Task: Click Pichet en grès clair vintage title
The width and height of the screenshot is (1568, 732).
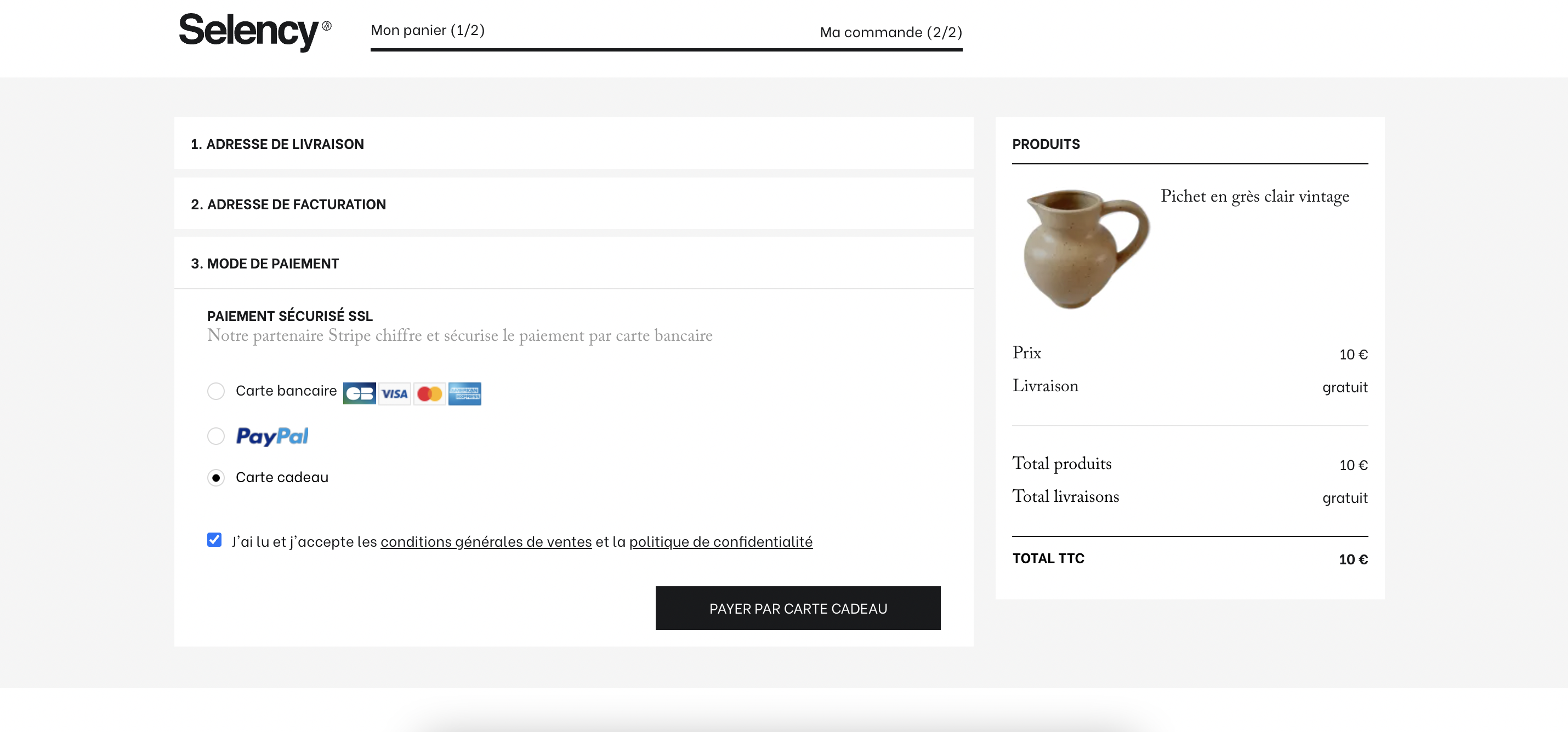Action: pos(1254,197)
